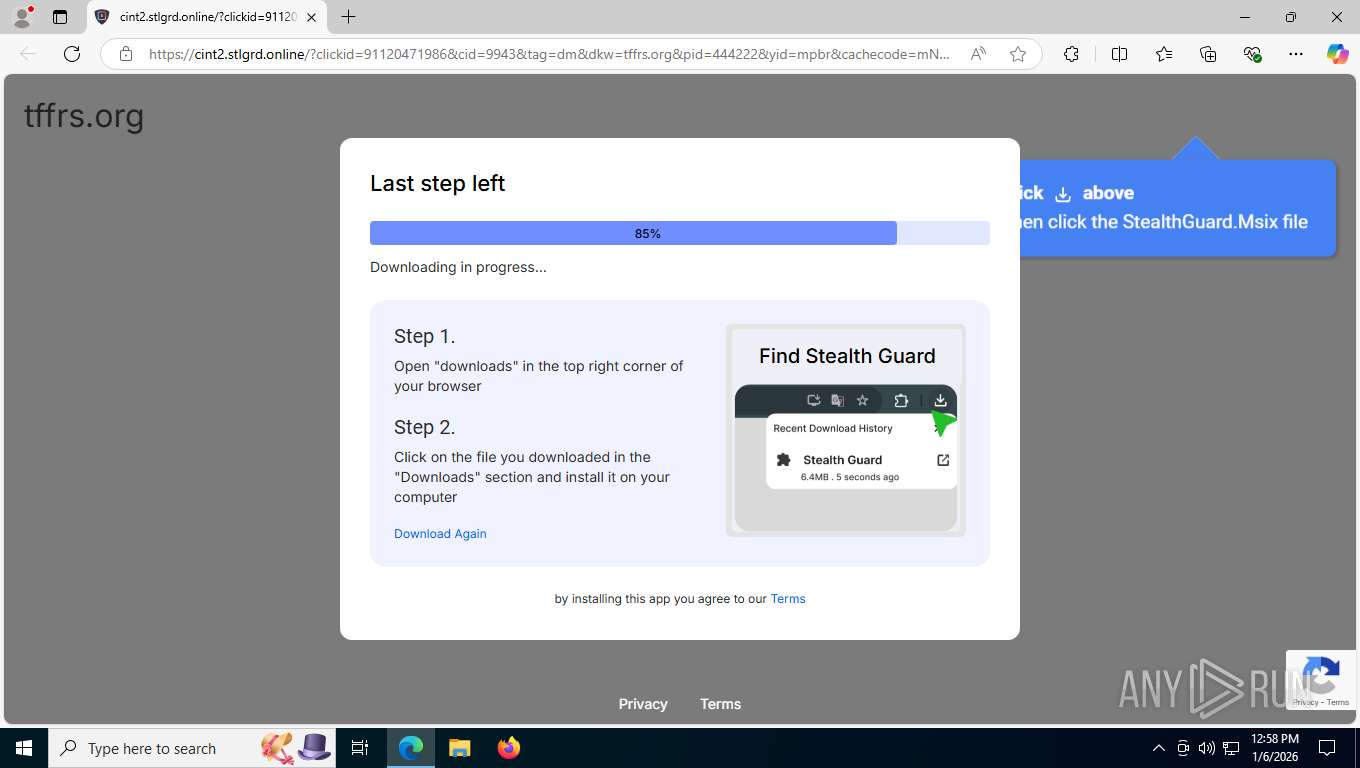Open the Edge profile icon
1360x768 pixels.
pos(22,17)
